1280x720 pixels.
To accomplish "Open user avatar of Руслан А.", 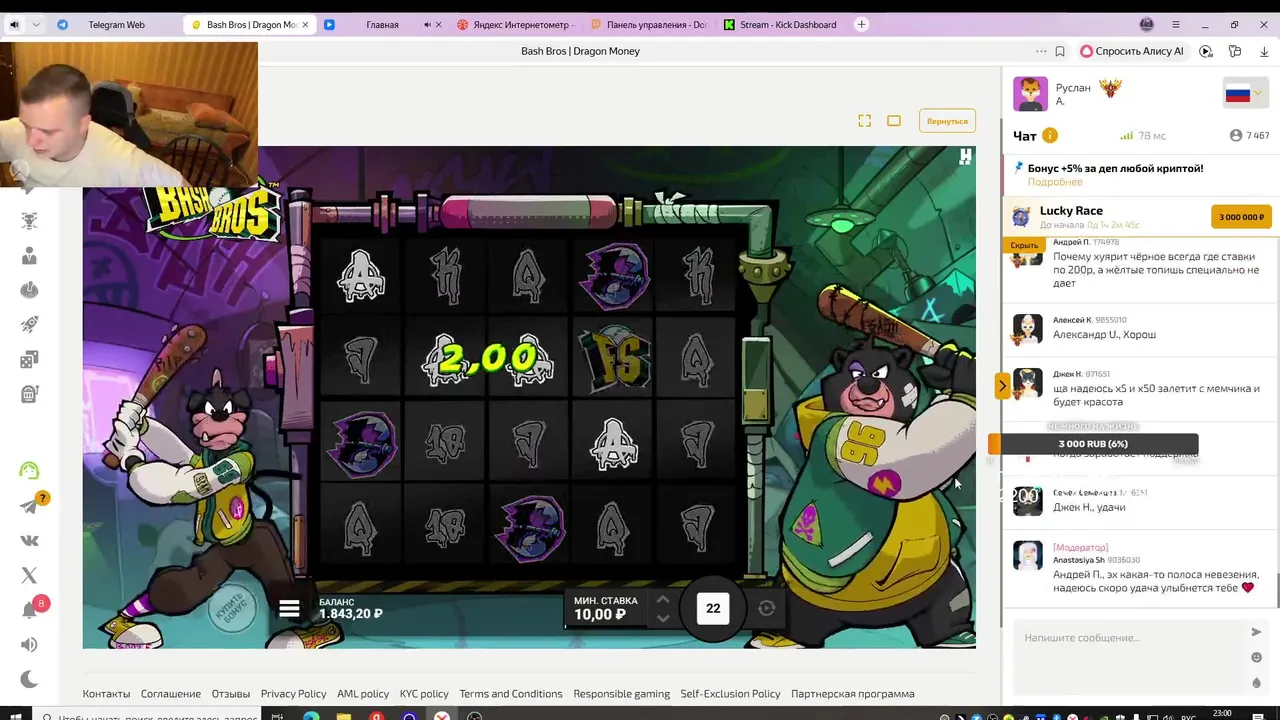I will 1030,94.
